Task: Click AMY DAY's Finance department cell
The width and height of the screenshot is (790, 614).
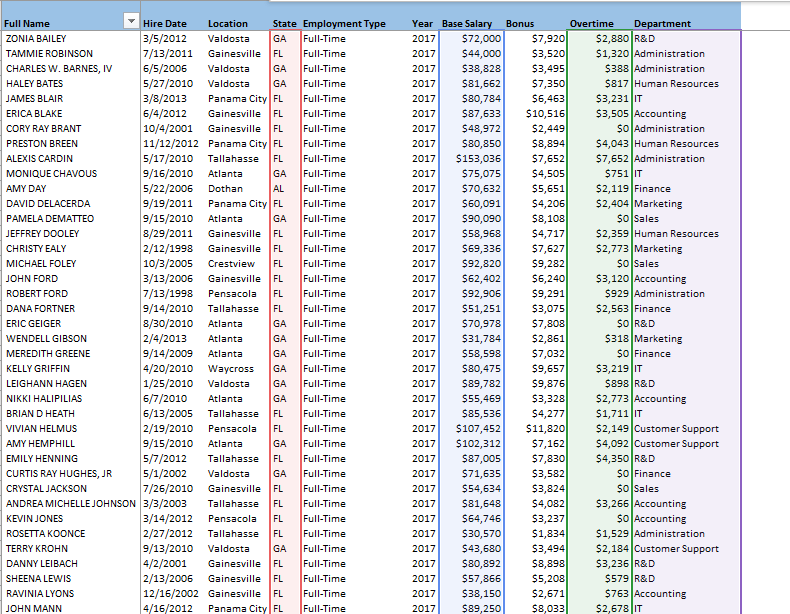Action: 652,189
